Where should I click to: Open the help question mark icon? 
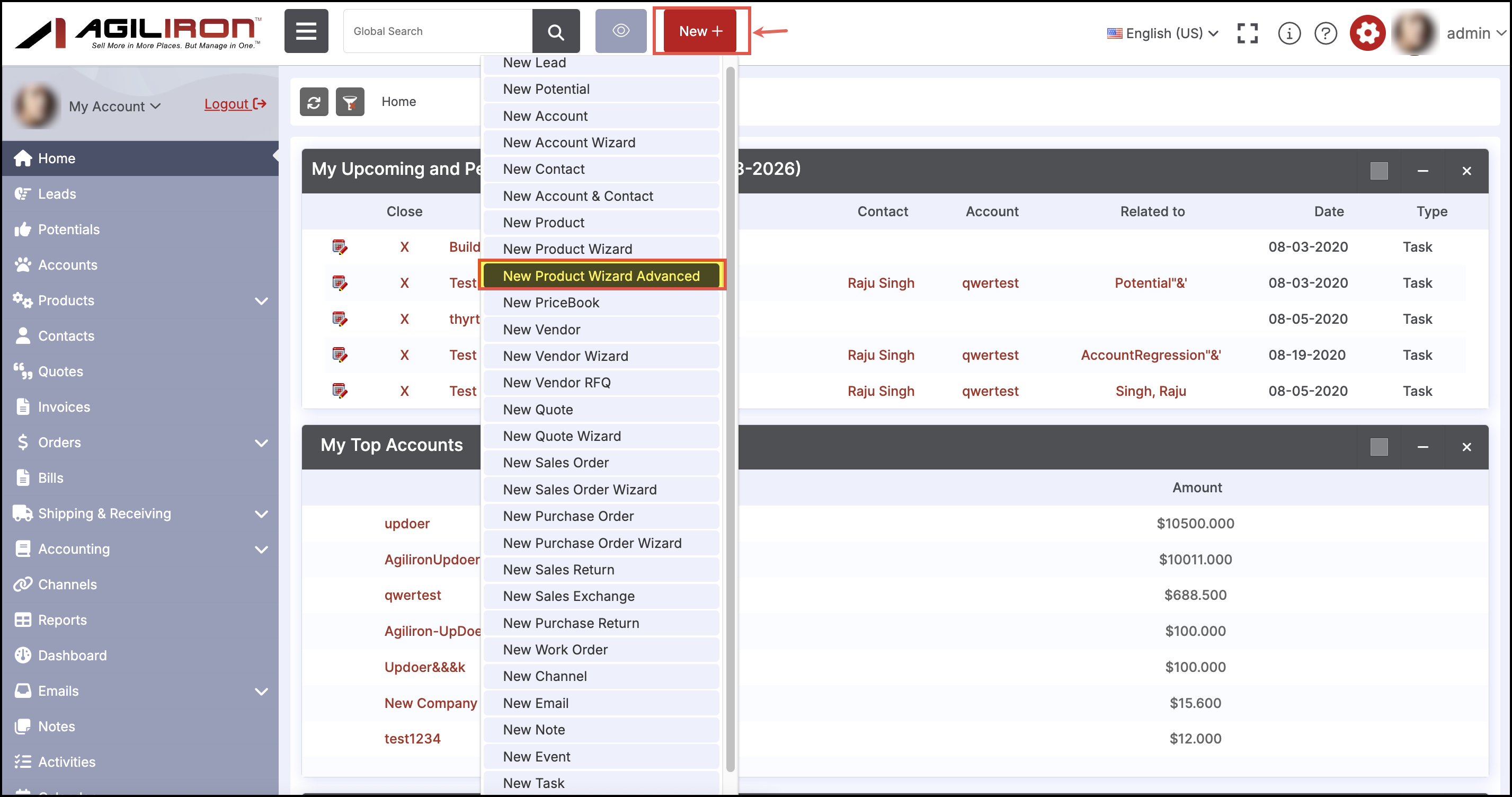coord(1326,33)
